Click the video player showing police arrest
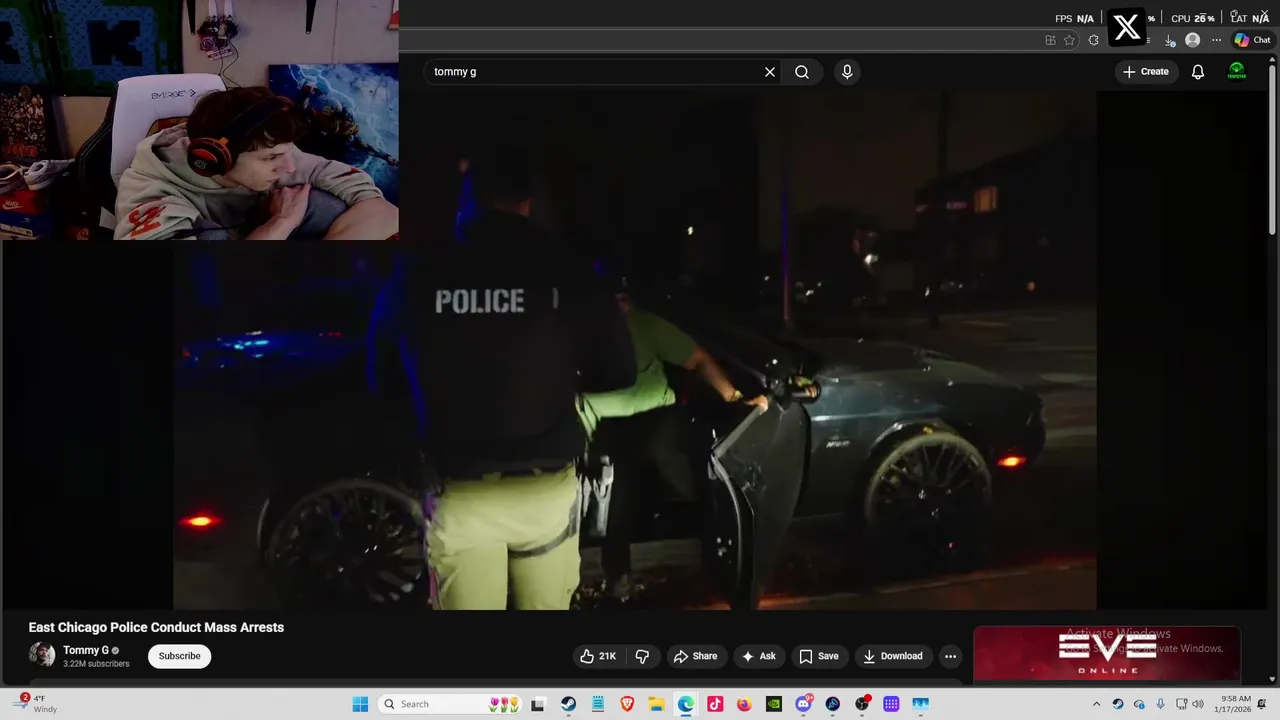Image resolution: width=1280 pixels, height=720 pixels. coord(635,350)
